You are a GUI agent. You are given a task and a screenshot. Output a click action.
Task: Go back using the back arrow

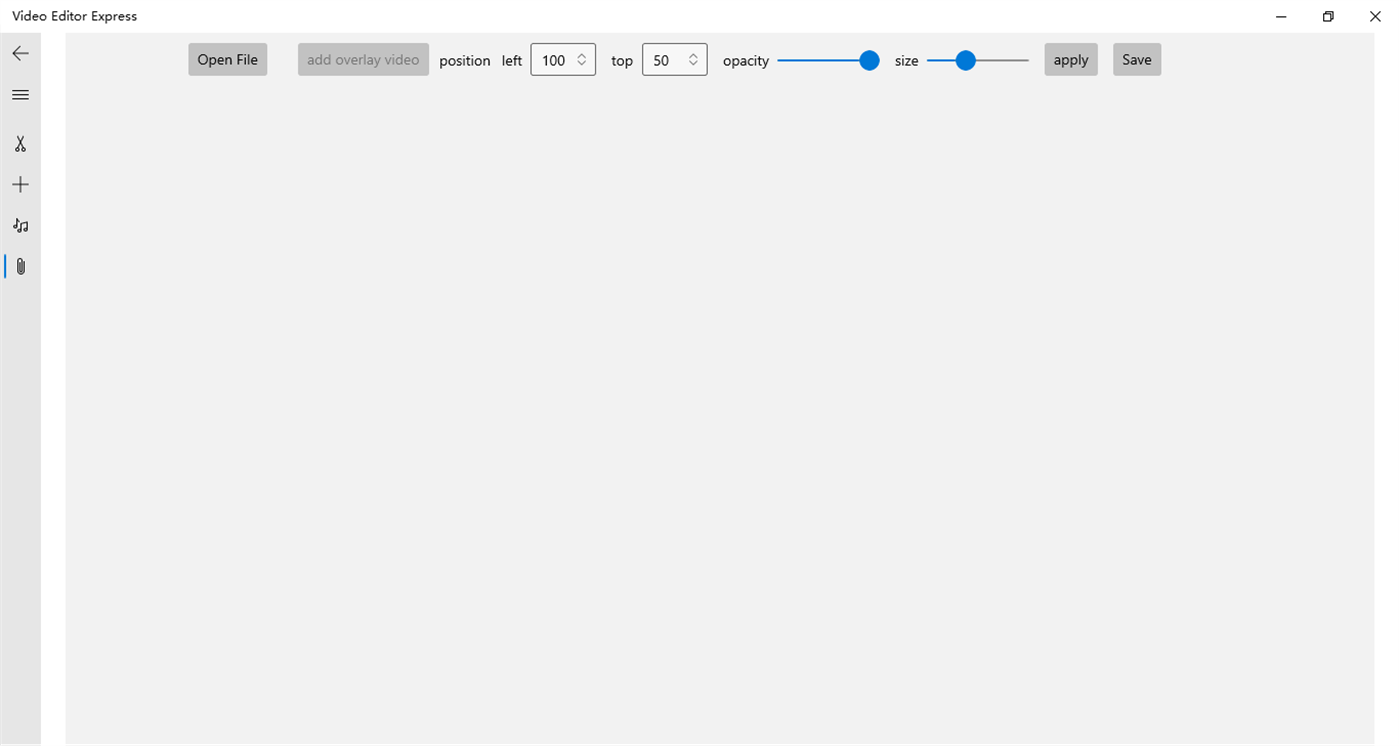[20, 53]
